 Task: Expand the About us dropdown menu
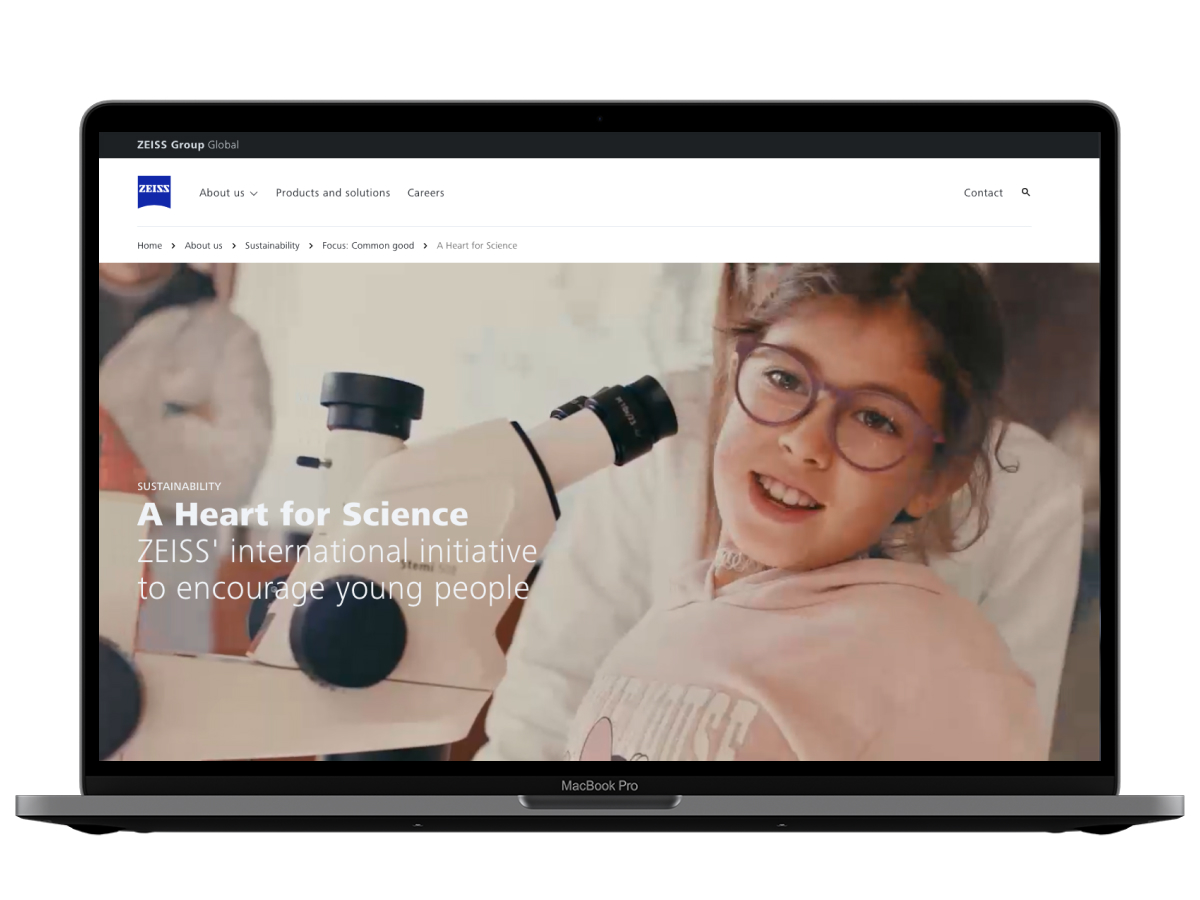point(228,193)
